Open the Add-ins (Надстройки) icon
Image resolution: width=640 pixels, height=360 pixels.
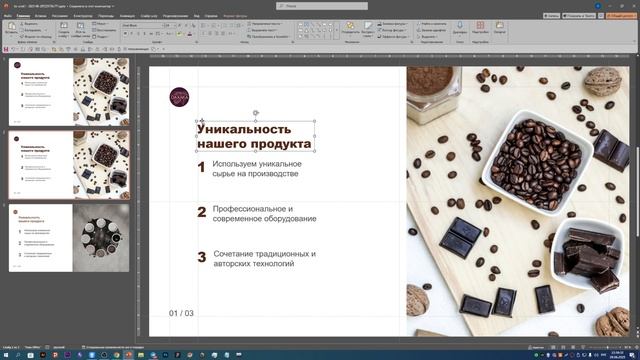coord(480,27)
